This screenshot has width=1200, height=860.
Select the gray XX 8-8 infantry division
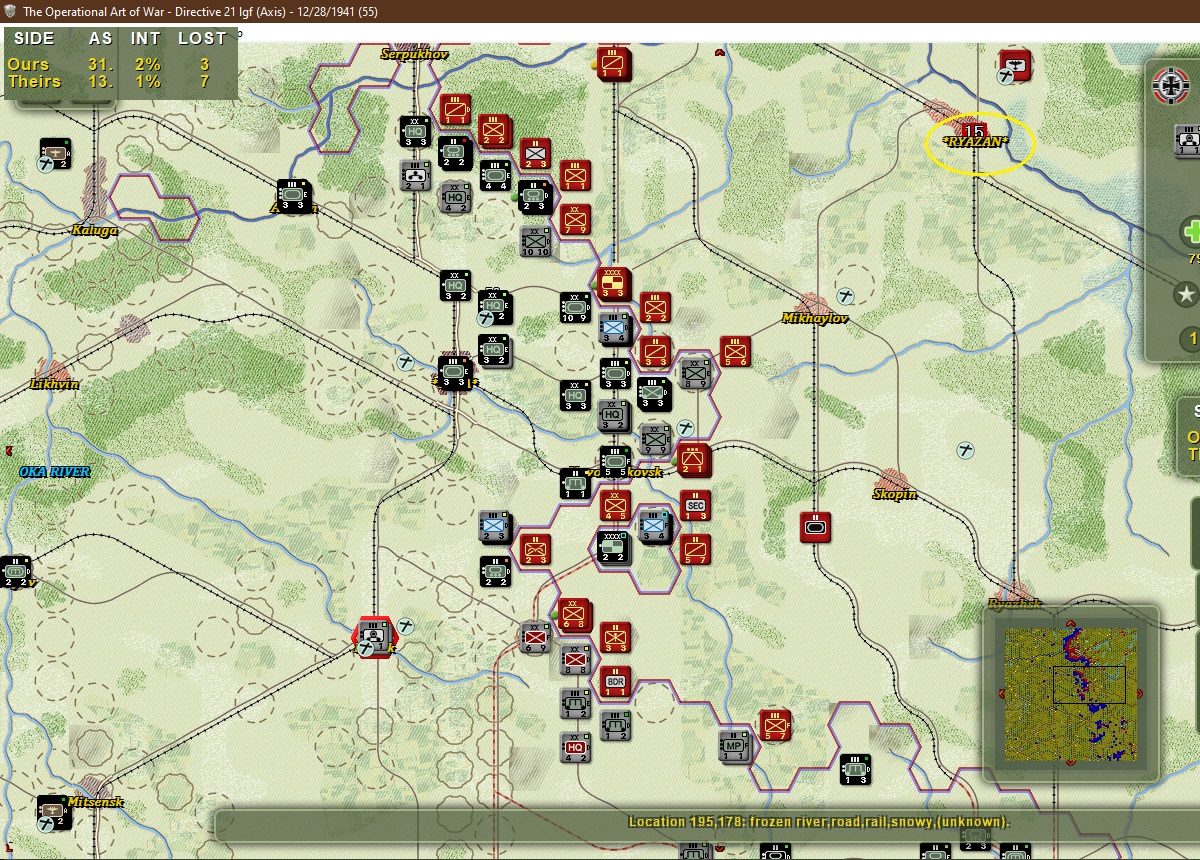click(x=575, y=659)
